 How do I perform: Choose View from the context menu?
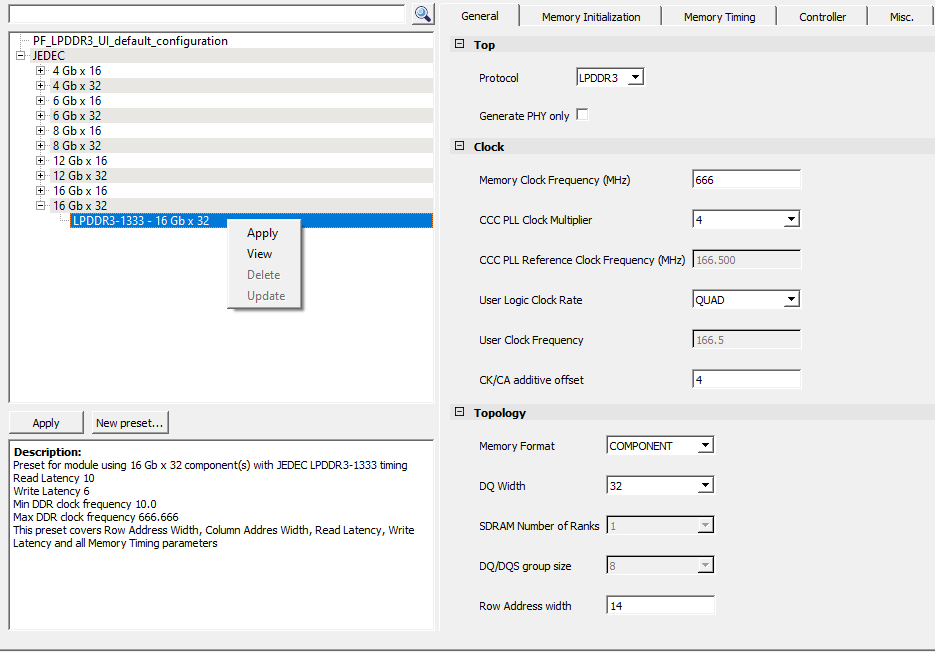pyautogui.click(x=259, y=254)
